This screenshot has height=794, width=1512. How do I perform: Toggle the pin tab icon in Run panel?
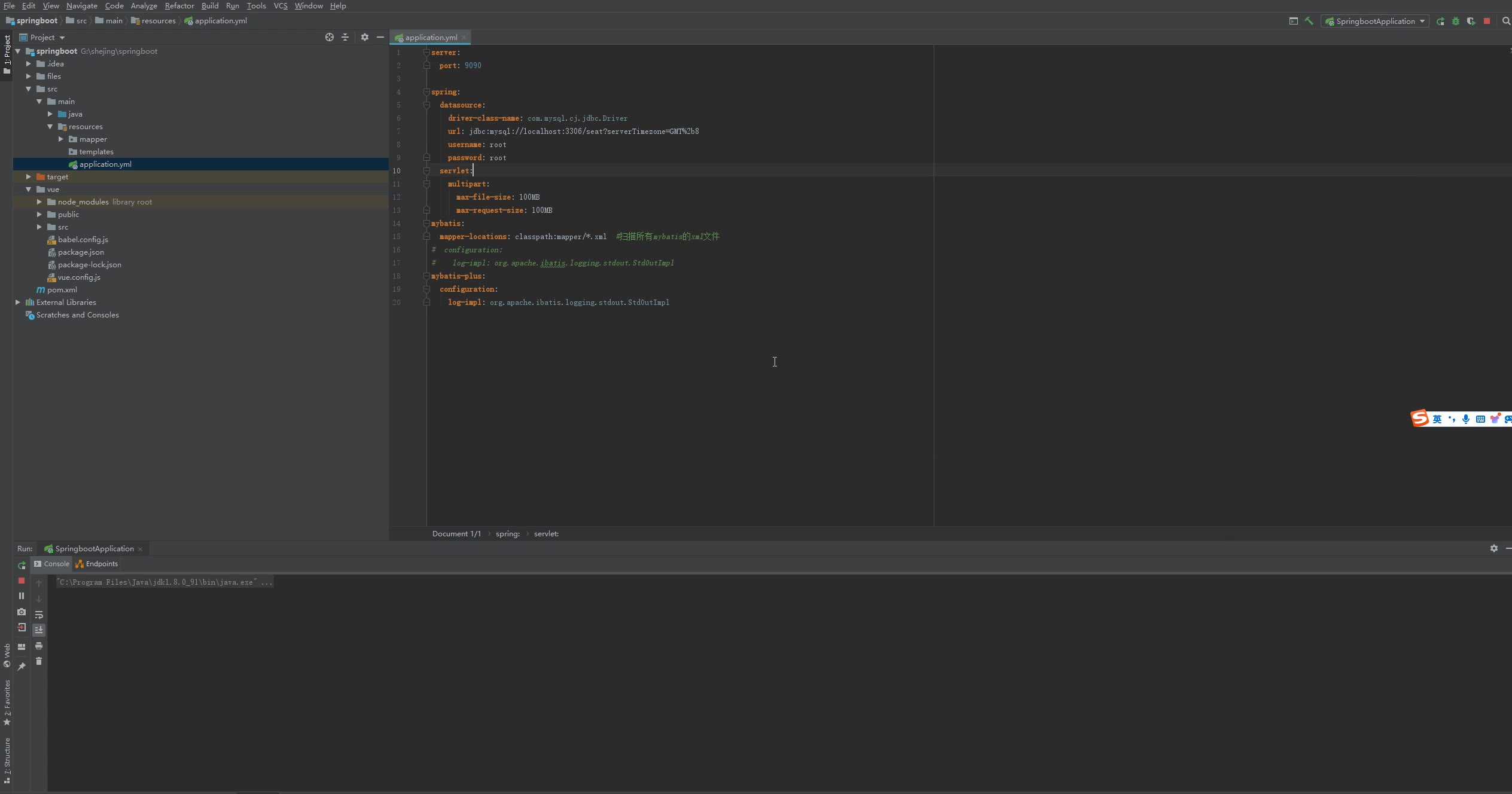click(22, 666)
